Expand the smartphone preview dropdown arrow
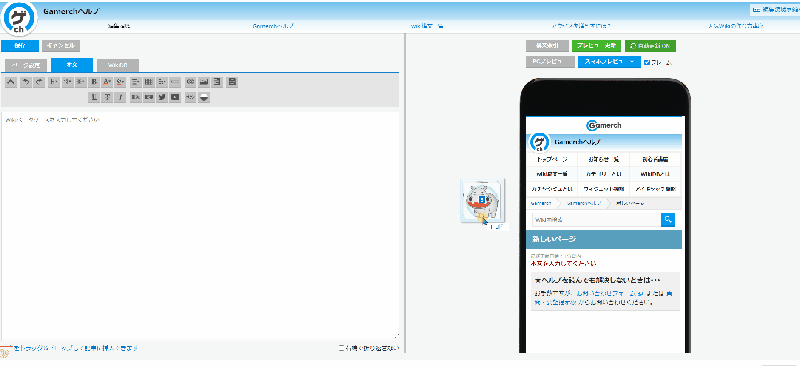This screenshot has width=800, height=369. 633,62
